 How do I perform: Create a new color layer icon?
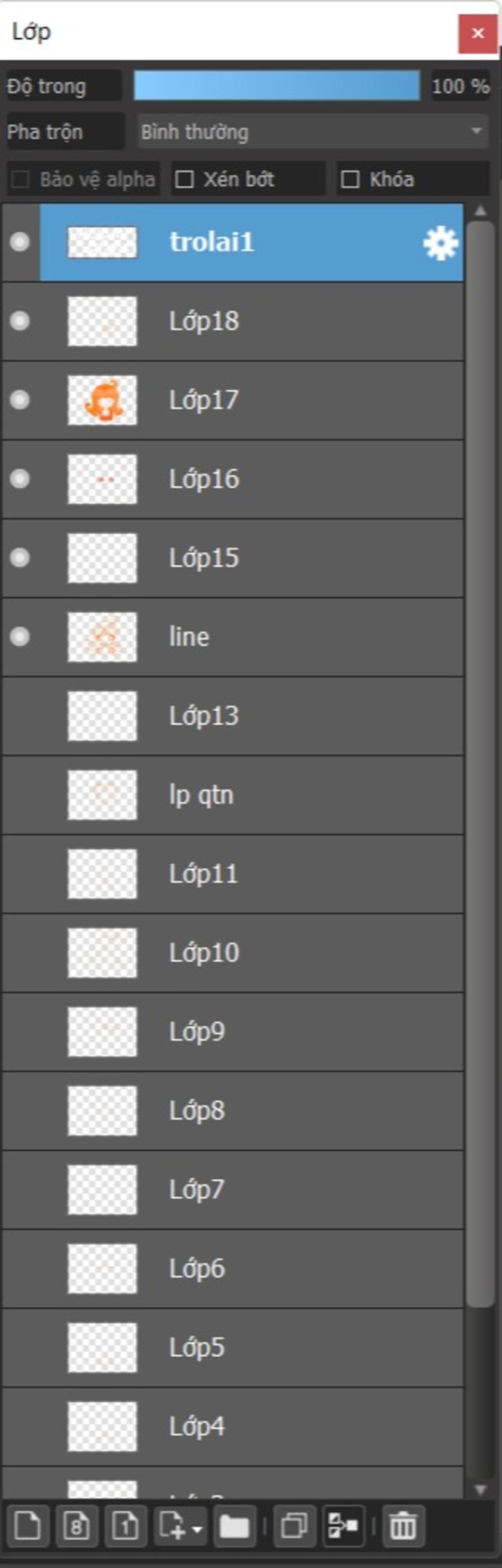pyautogui.click(x=27, y=1527)
